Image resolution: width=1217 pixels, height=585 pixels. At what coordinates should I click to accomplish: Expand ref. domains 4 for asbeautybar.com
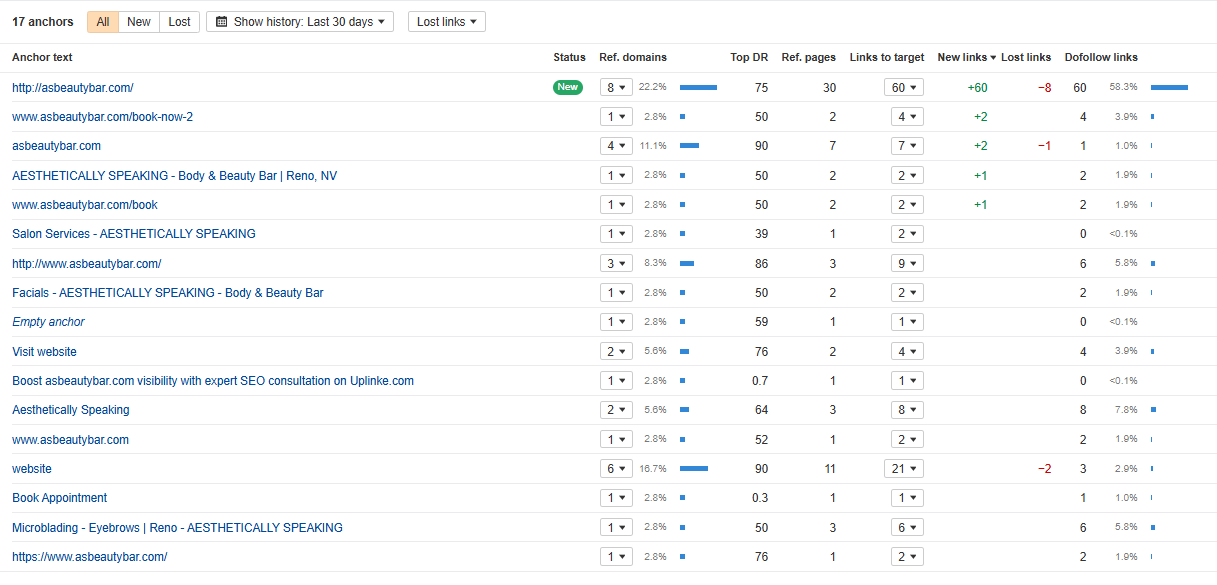(x=615, y=146)
